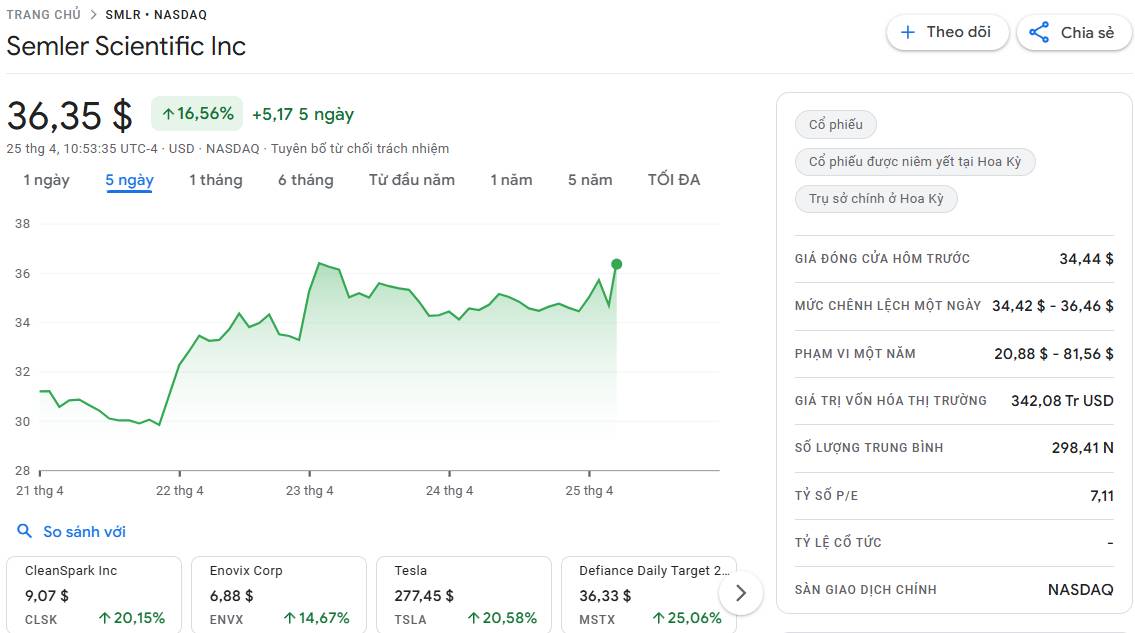Click the green endpoint dot on the chart

click(616, 264)
